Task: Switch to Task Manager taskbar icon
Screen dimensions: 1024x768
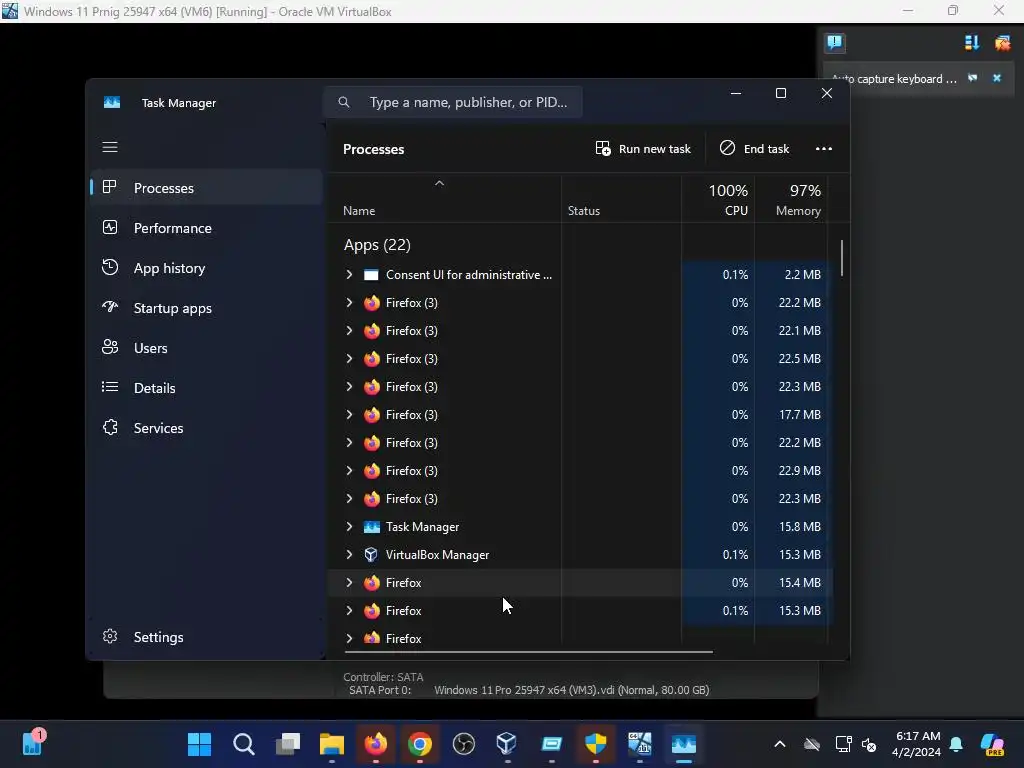Action: tap(684, 744)
